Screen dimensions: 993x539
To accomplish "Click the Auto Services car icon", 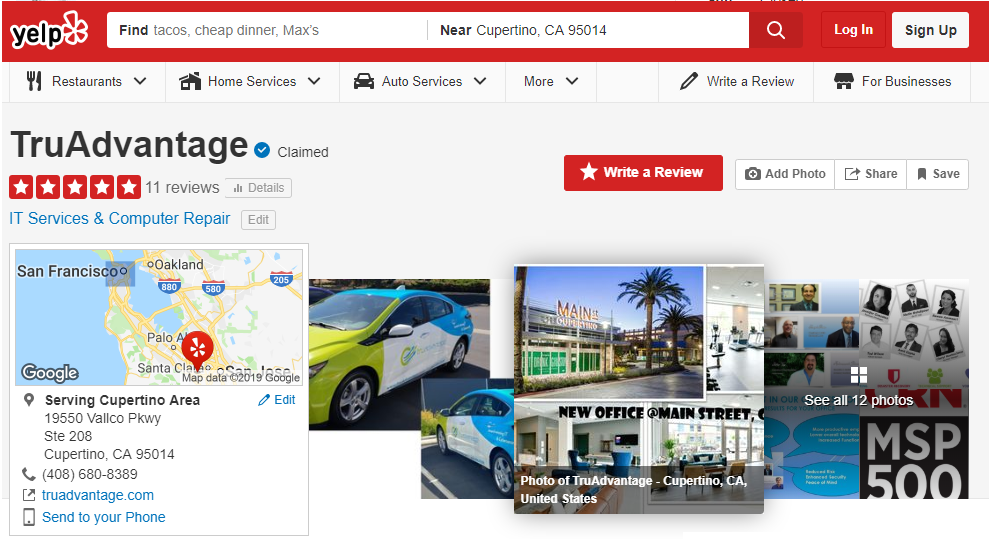I will tap(364, 81).
